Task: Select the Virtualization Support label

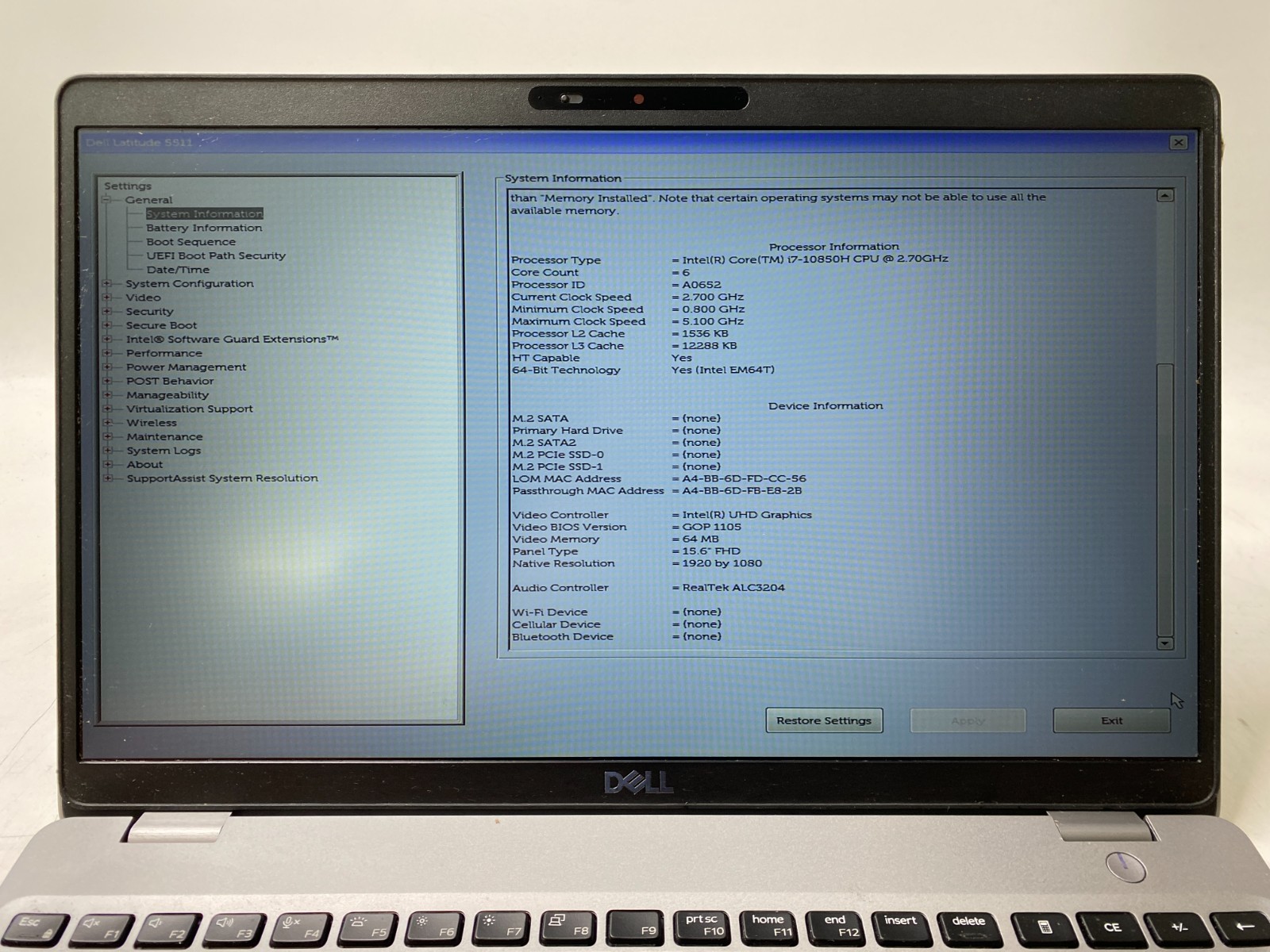Action: (x=190, y=409)
